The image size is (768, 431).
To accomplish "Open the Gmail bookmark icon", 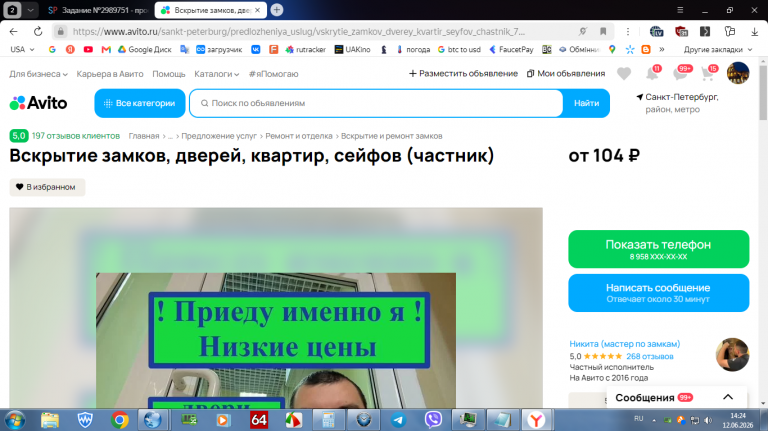I will tap(106, 49).
